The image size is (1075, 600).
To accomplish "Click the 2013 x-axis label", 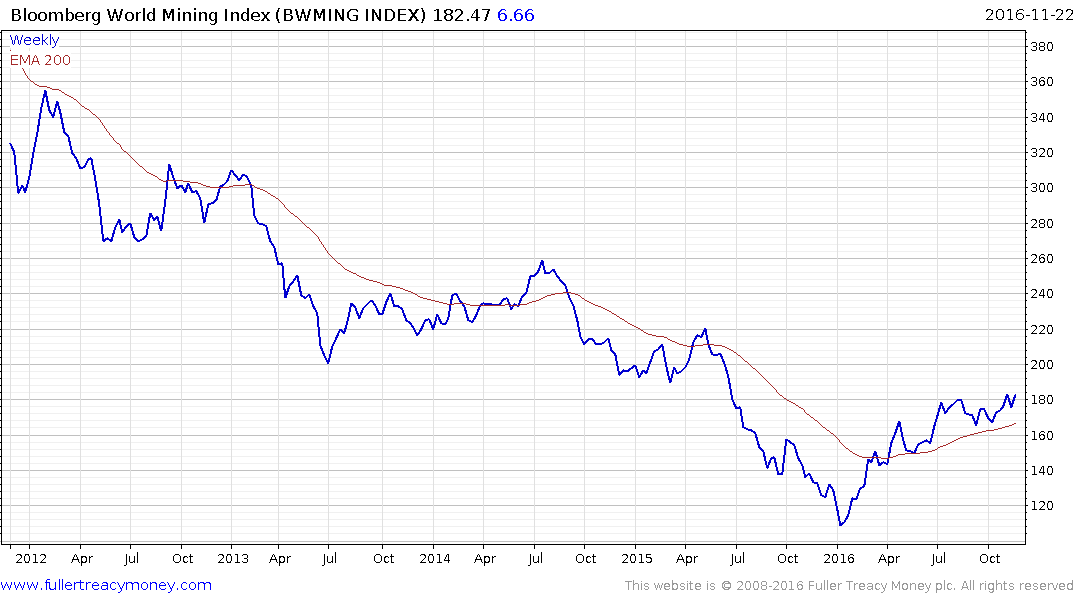I will point(233,558).
